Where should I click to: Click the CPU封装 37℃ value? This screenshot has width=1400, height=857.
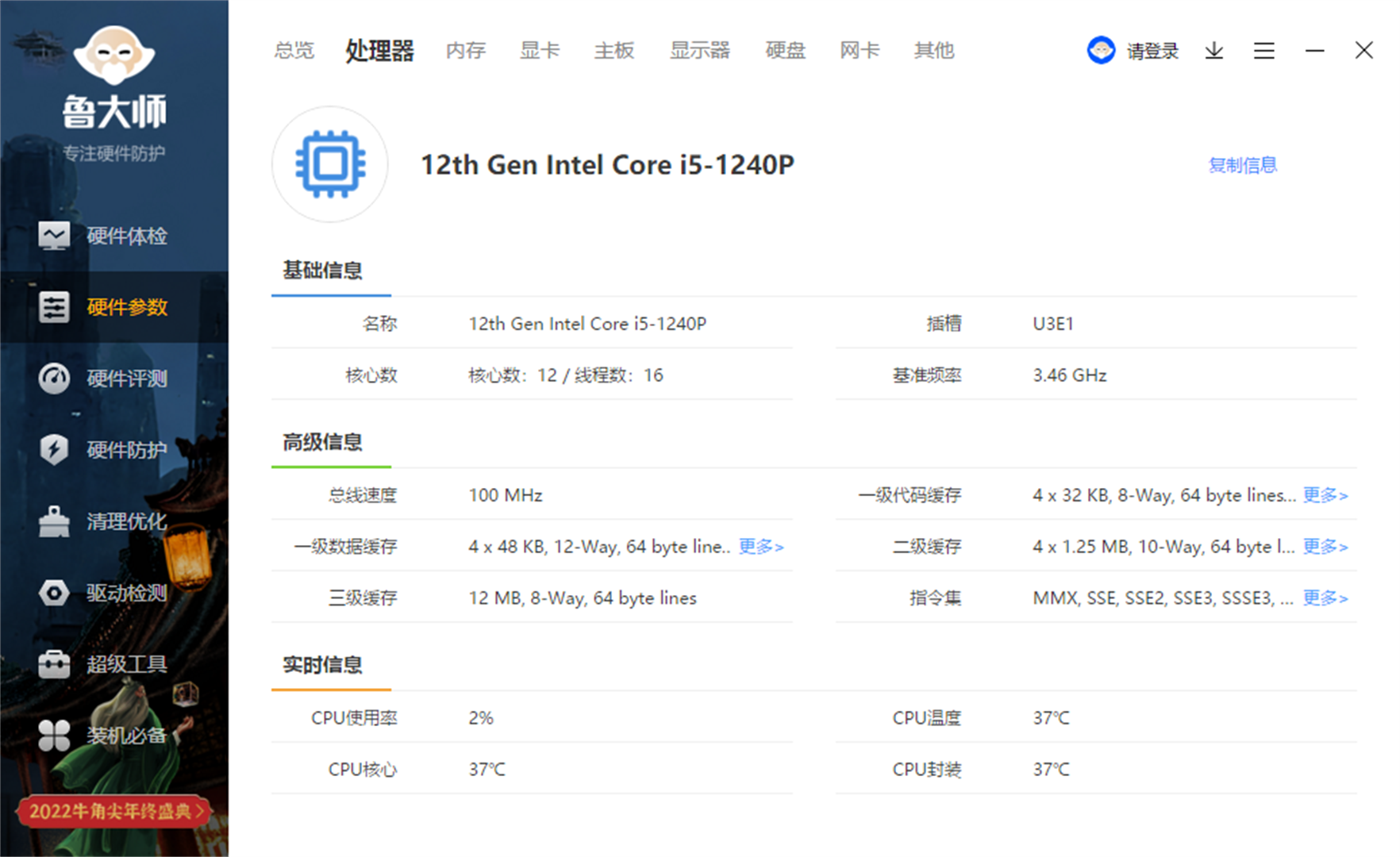(1051, 770)
